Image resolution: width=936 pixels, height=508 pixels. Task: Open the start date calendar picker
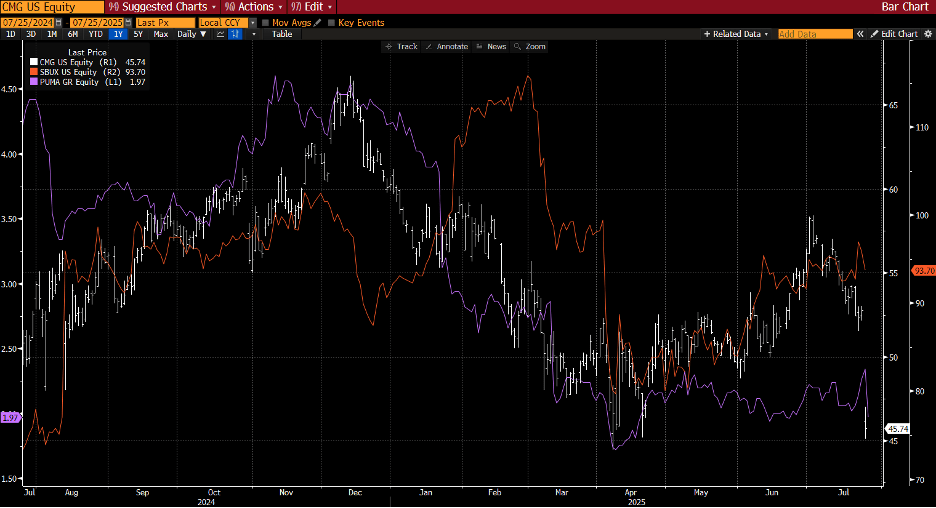pos(58,23)
